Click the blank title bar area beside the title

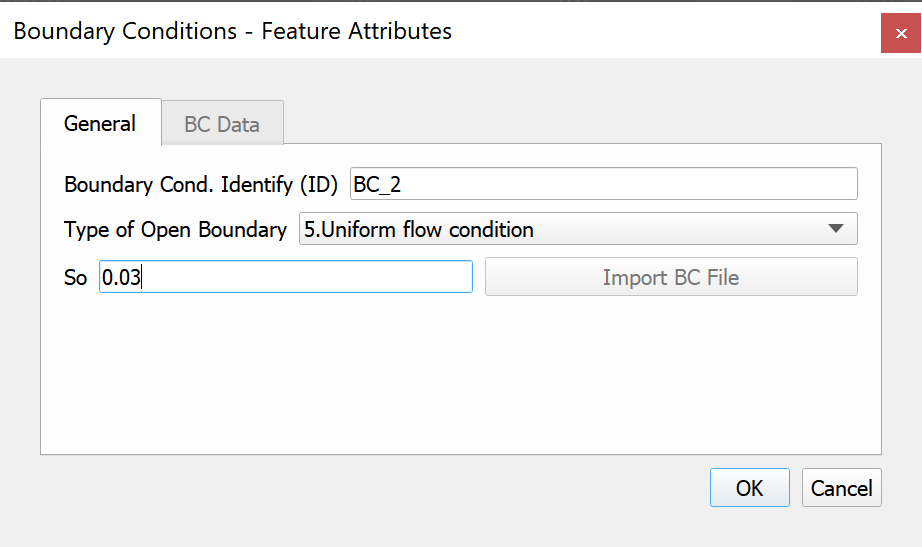pos(660,32)
